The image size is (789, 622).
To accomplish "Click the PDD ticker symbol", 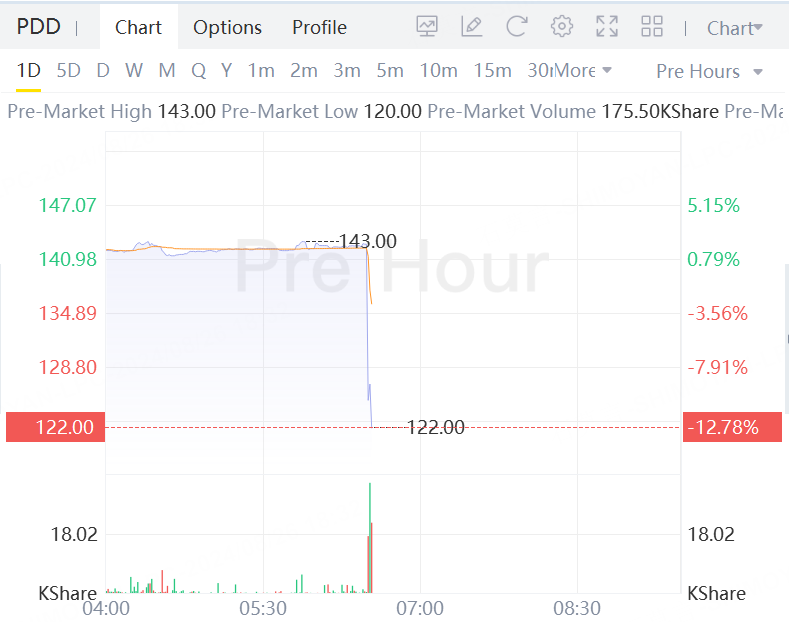I will click(x=39, y=27).
